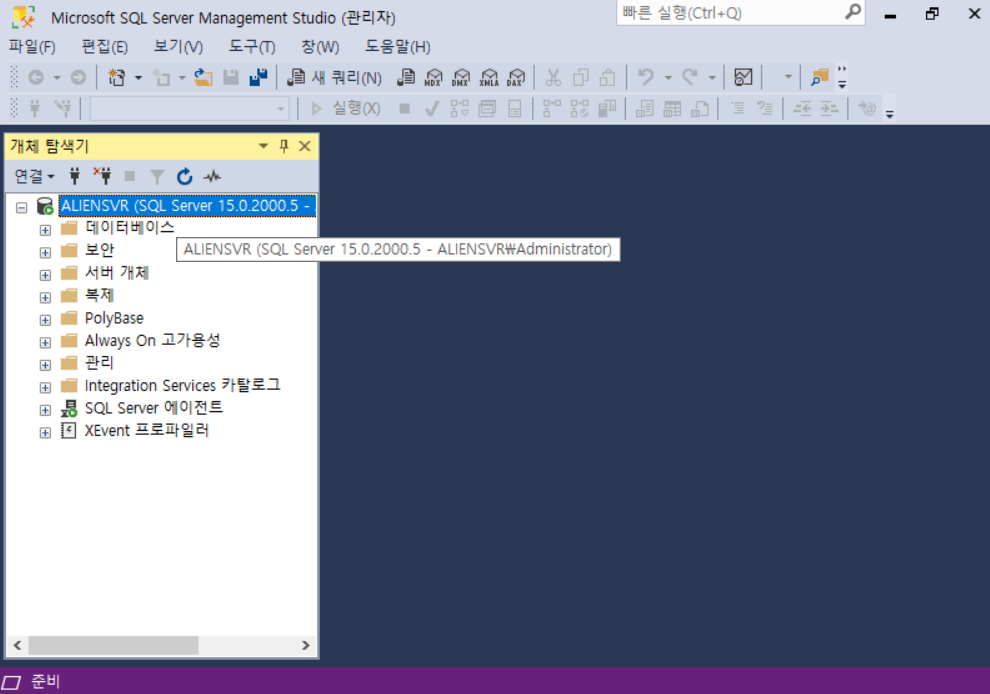Screen dimensions: 990x694
Task: Open the Undo history dropdown arrow
Action: (668, 78)
